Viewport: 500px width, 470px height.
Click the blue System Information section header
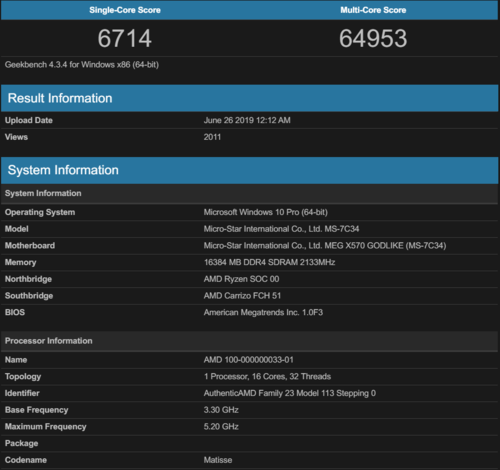pos(250,170)
